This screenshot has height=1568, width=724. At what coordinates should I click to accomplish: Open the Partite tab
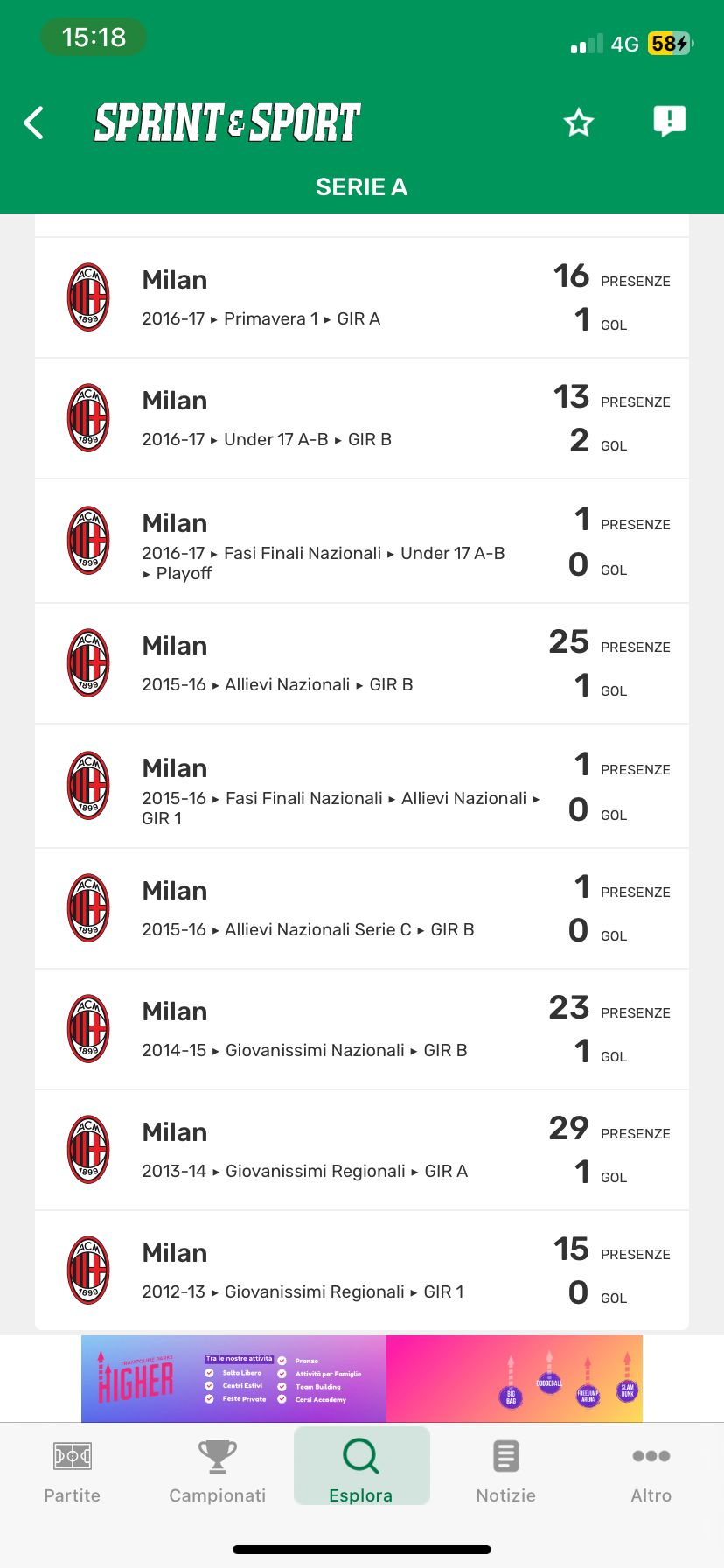point(73,1470)
